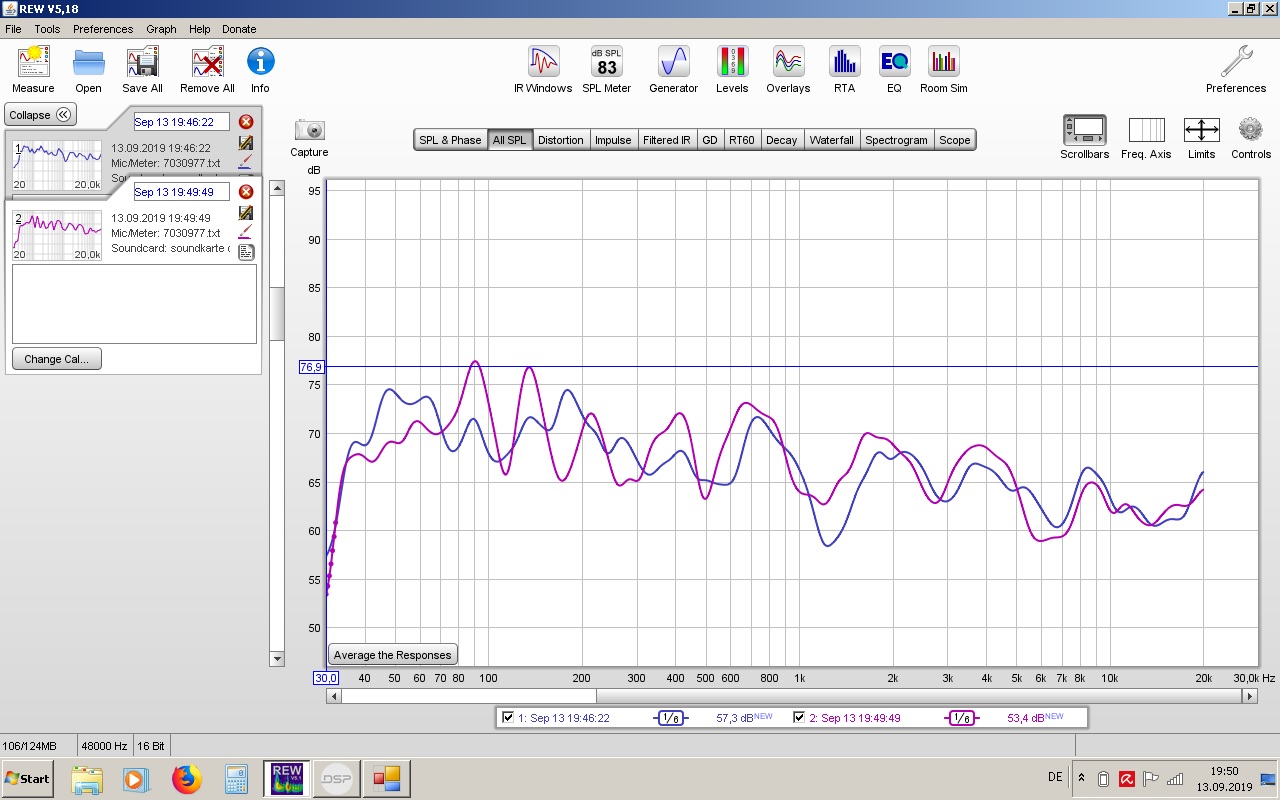Click the Change Cal... button
The image size is (1280, 800).
pyautogui.click(x=57, y=359)
